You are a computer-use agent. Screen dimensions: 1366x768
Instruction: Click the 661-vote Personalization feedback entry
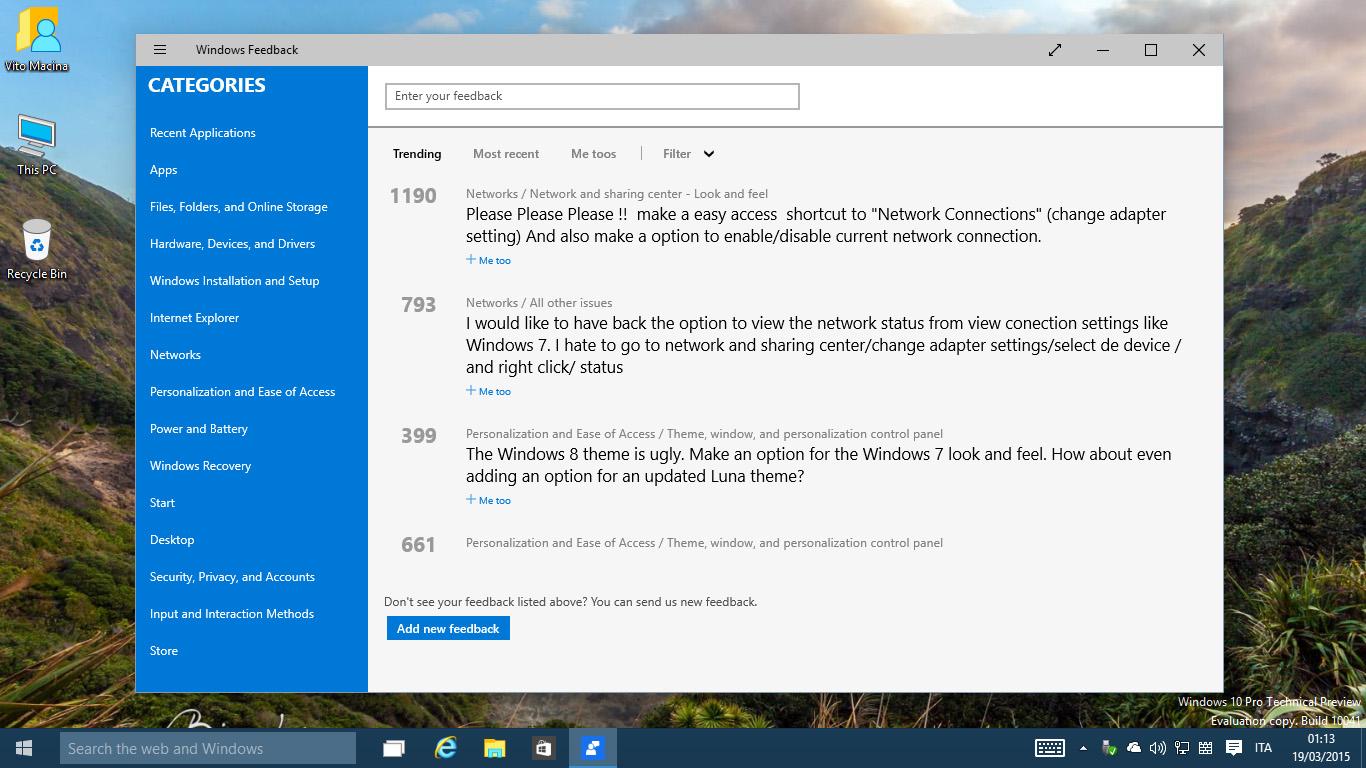coord(704,543)
